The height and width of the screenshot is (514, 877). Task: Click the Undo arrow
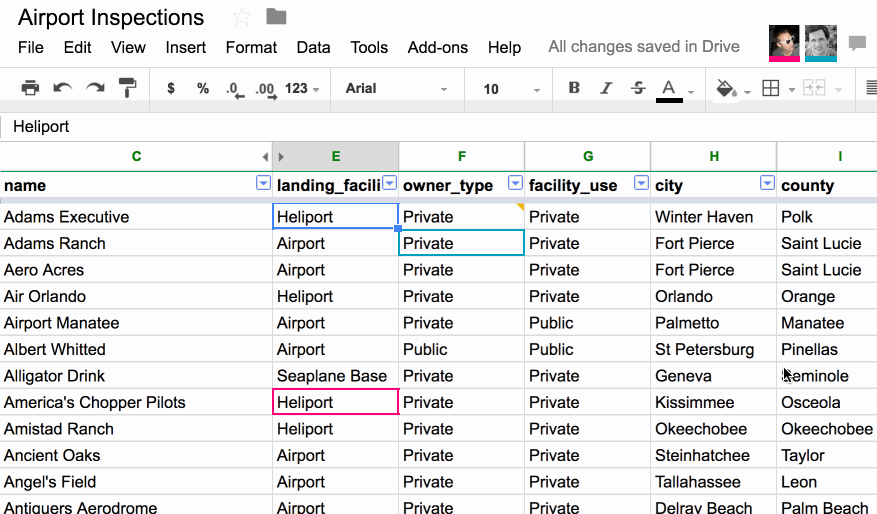pos(63,88)
